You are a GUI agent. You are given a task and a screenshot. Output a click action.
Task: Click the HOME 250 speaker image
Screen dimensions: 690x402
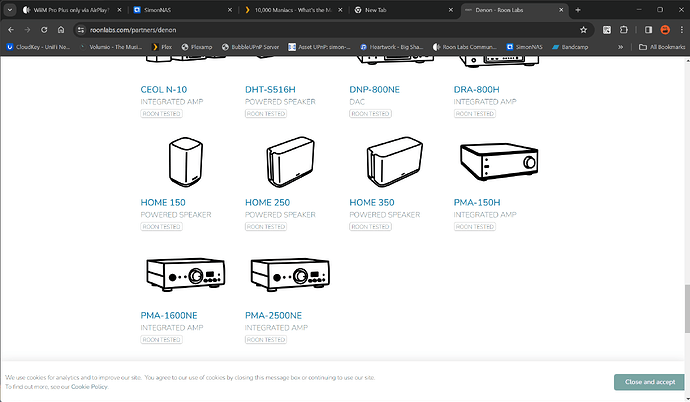[x=290, y=162]
